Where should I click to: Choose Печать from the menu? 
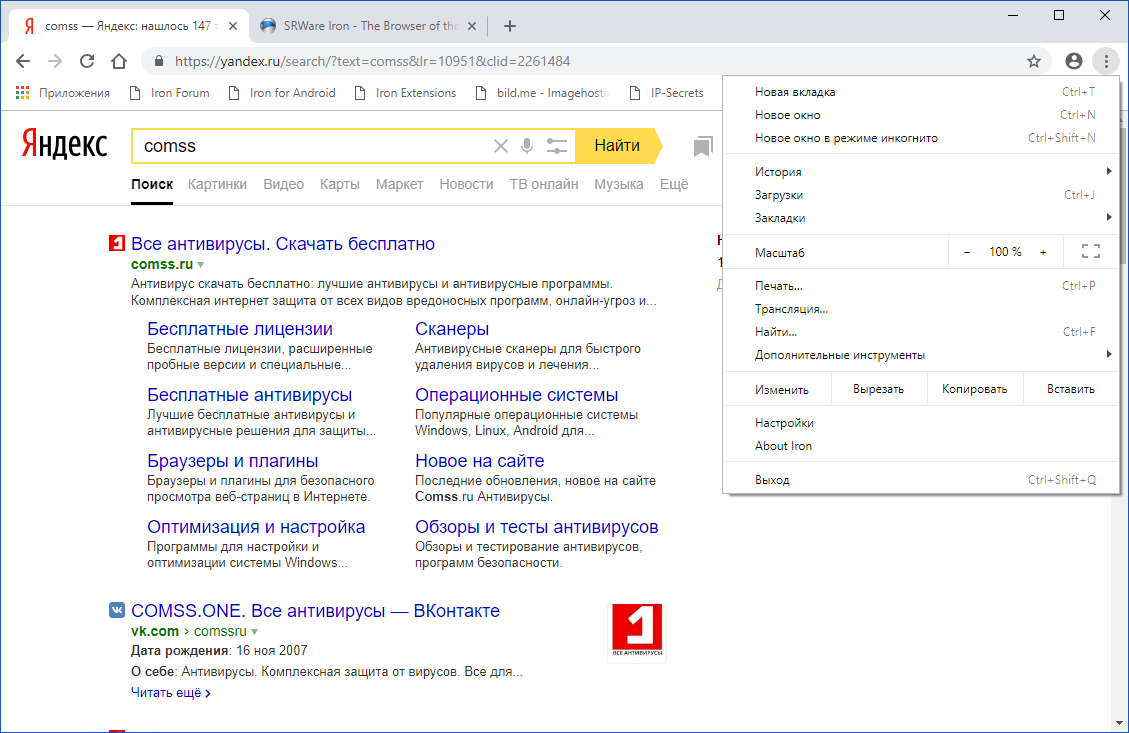(921, 285)
